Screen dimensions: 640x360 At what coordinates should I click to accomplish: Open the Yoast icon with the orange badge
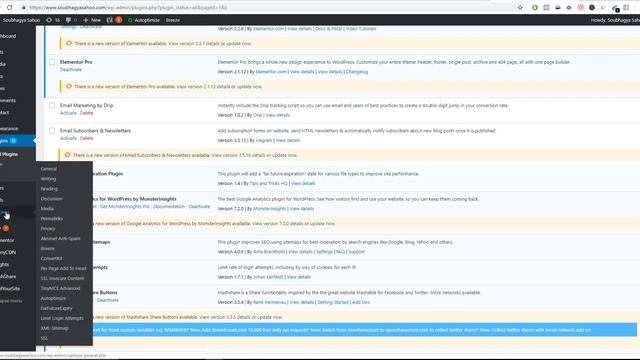114,20
